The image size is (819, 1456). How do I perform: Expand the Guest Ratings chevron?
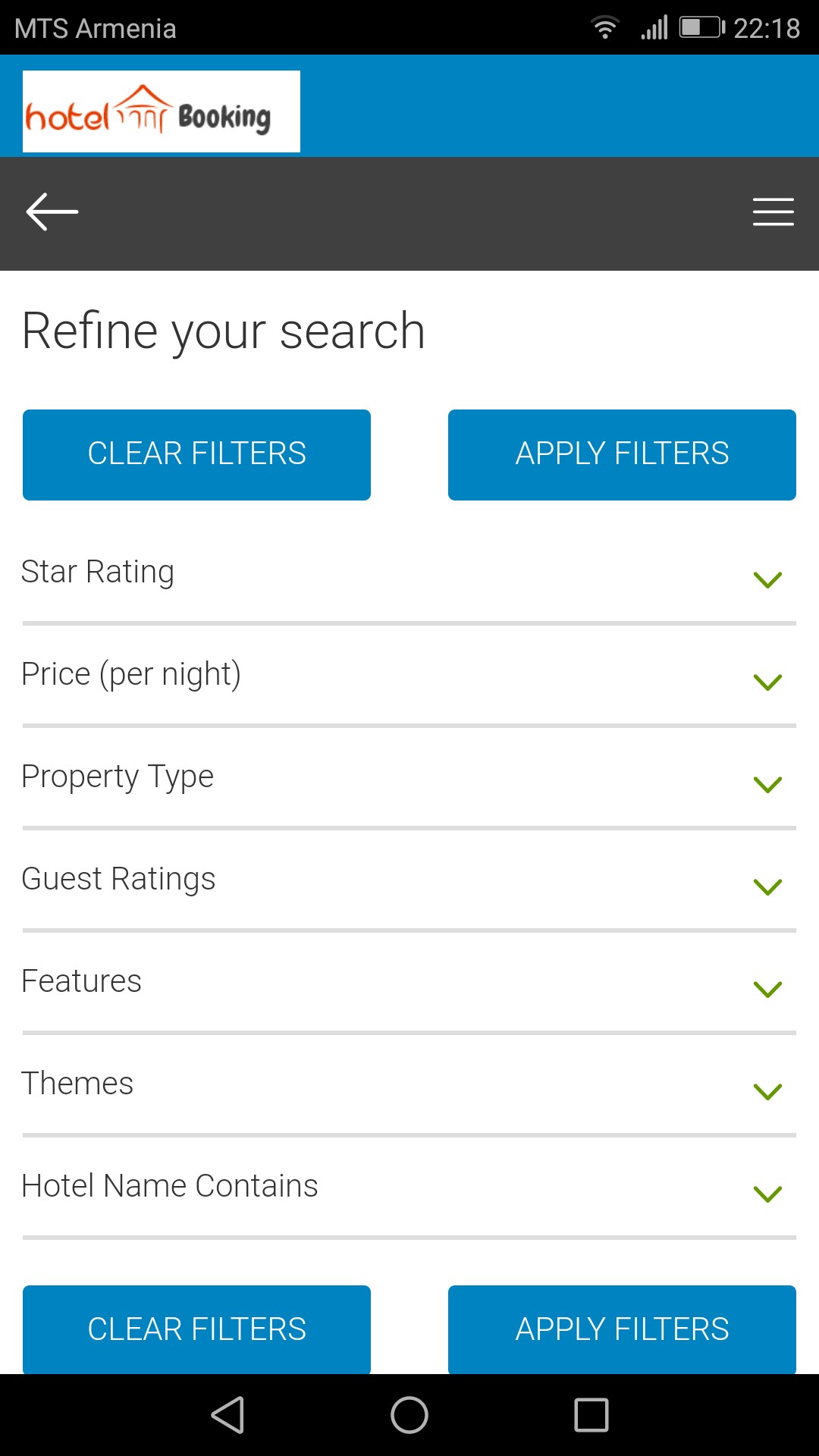(767, 887)
